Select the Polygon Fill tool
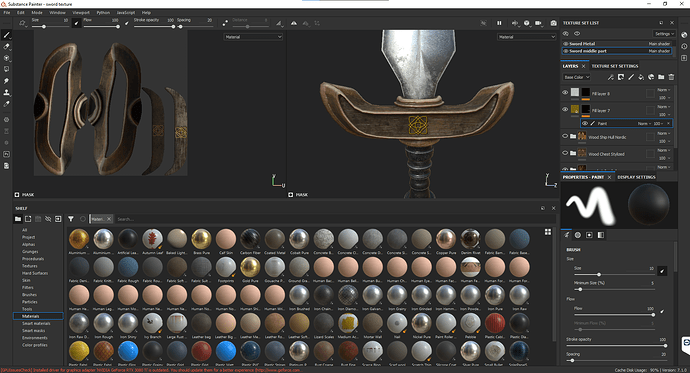Screen dimensions: 690x373 (7, 69)
